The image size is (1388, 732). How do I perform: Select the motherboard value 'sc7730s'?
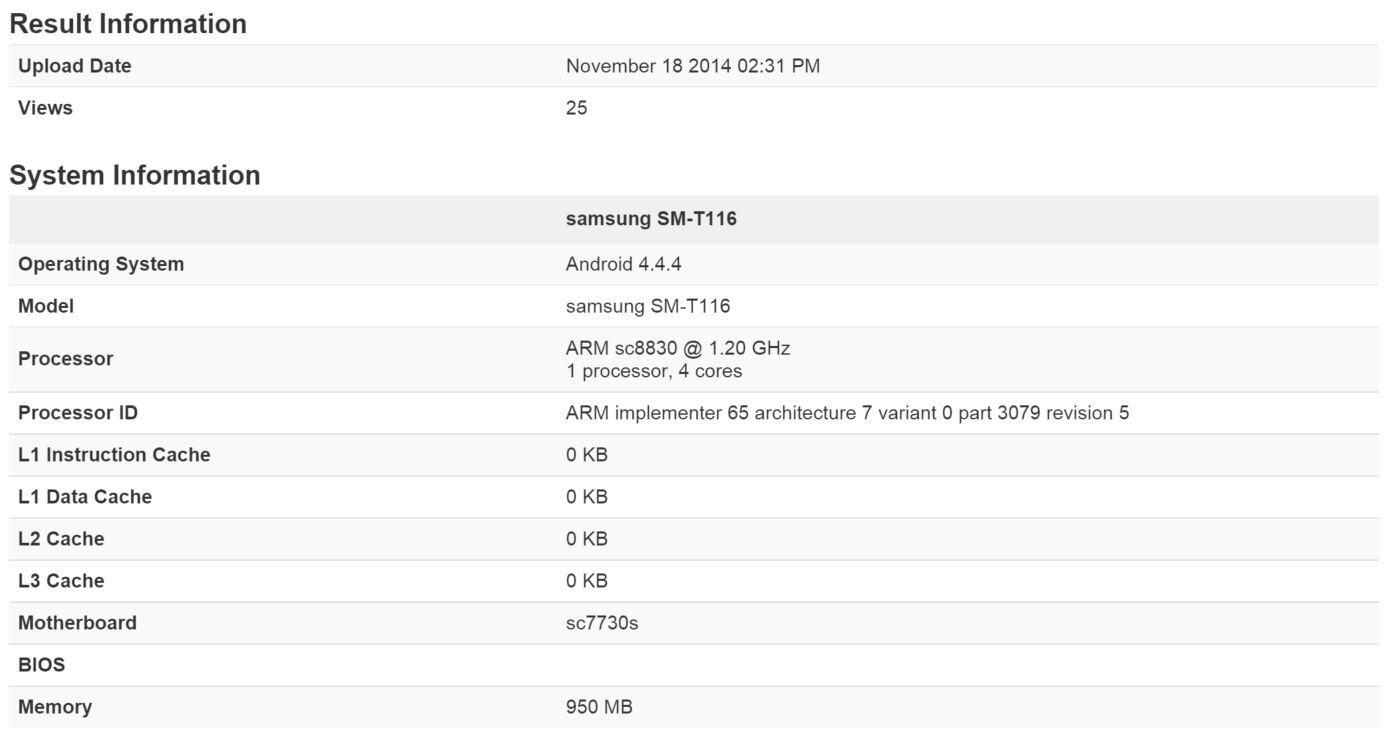coord(602,623)
